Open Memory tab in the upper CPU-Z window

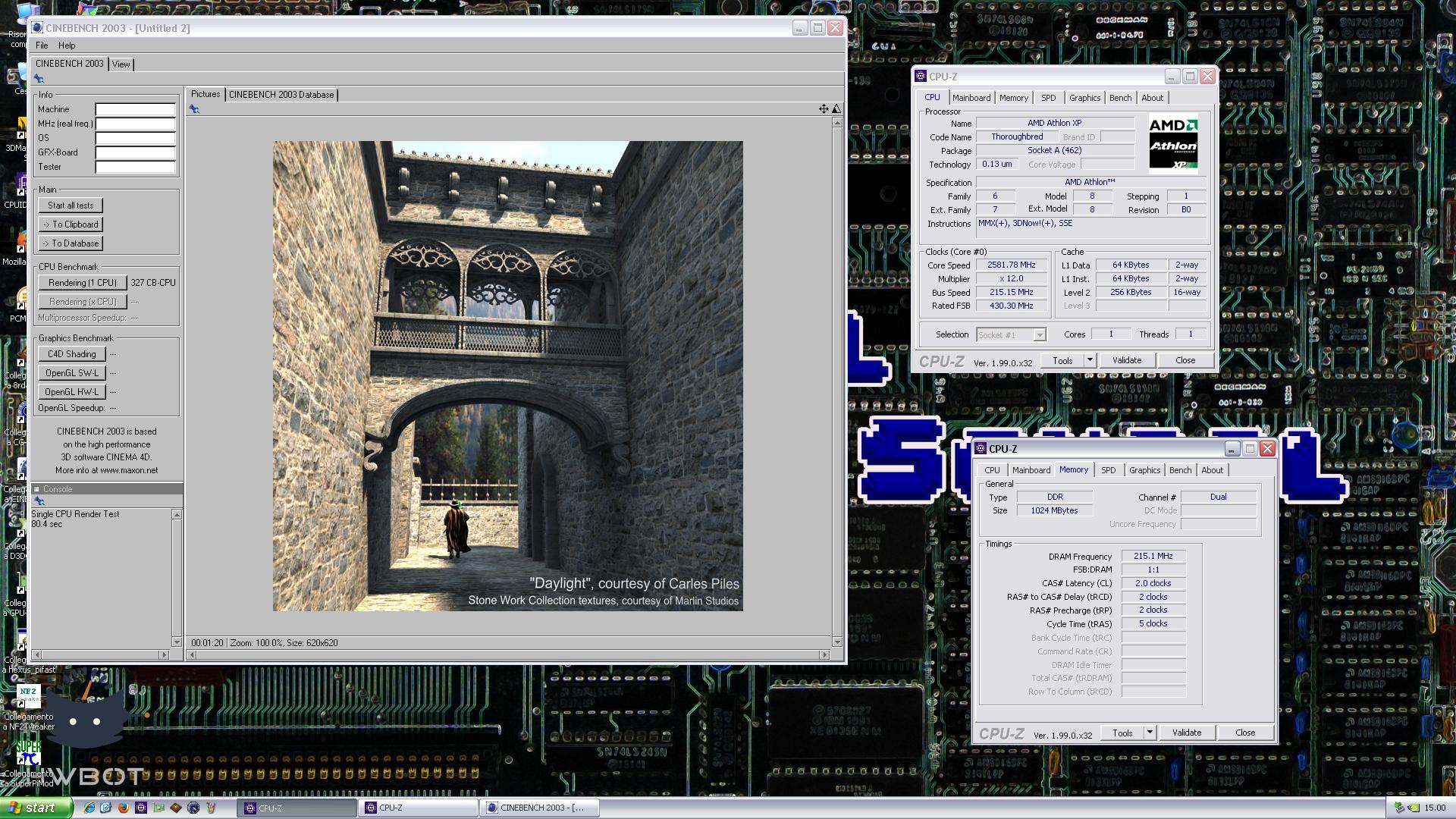click(x=1014, y=98)
